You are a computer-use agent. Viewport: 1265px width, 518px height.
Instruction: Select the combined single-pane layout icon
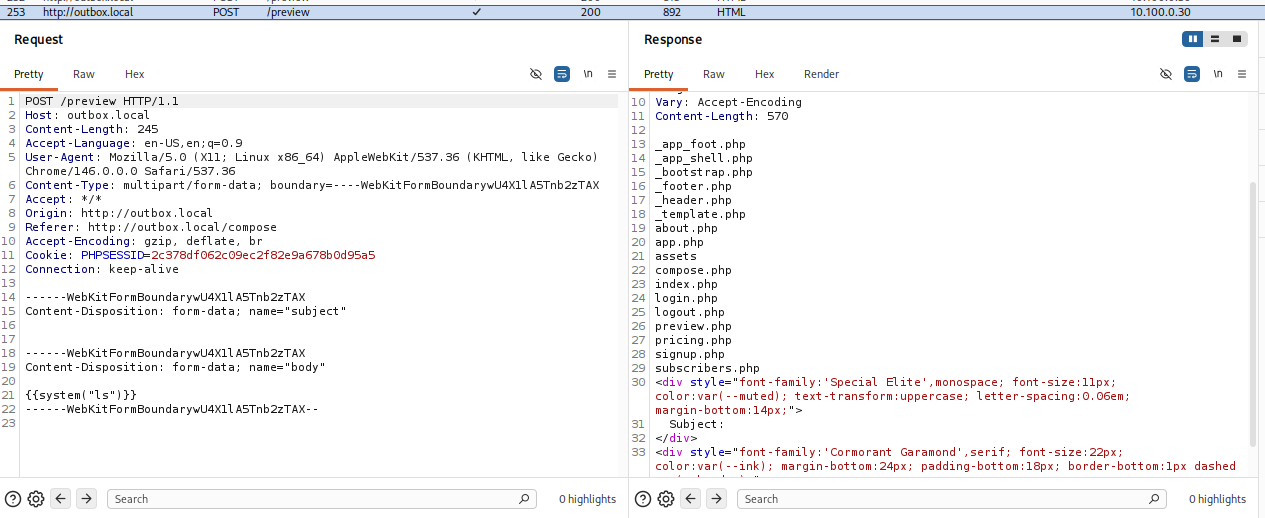pyautogui.click(x=1236, y=39)
